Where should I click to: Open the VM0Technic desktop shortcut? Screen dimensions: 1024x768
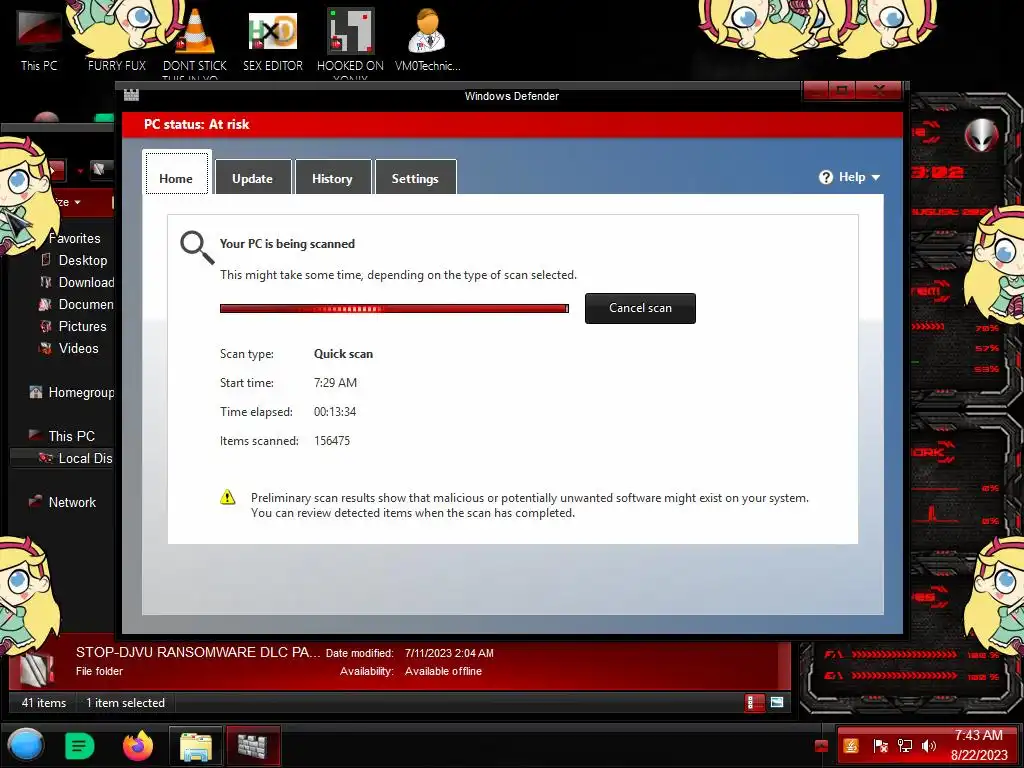427,40
